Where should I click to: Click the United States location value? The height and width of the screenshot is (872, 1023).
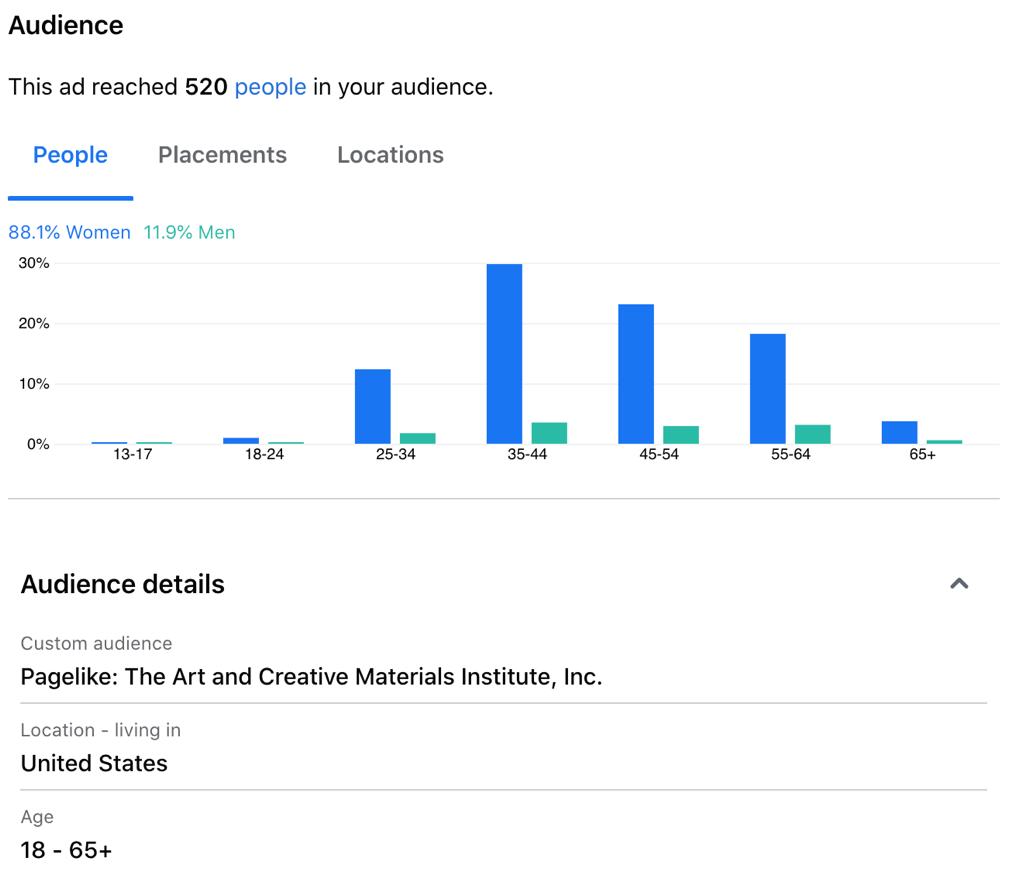94,764
